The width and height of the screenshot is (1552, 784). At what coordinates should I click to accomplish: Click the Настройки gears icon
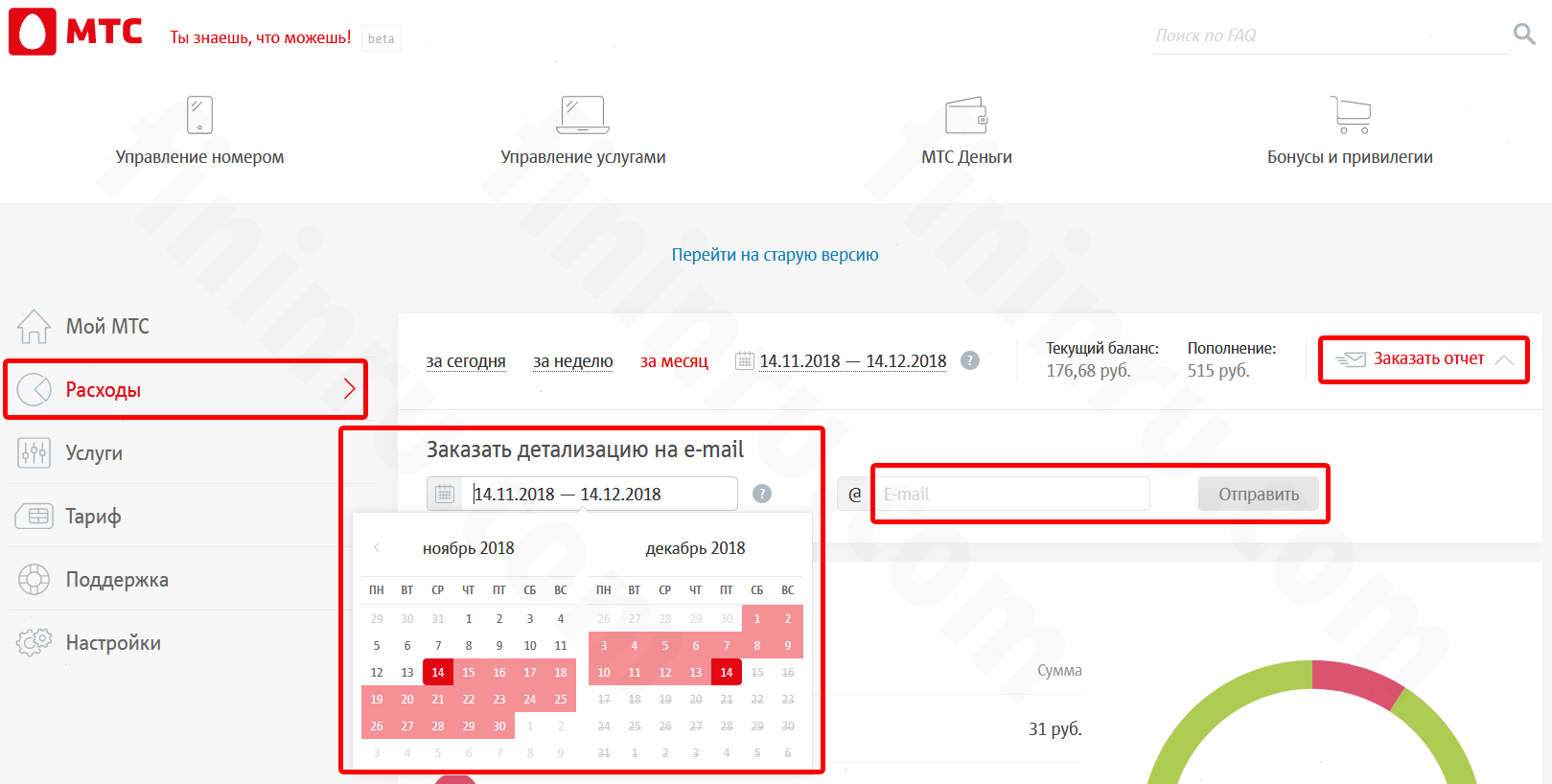tap(34, 642)
